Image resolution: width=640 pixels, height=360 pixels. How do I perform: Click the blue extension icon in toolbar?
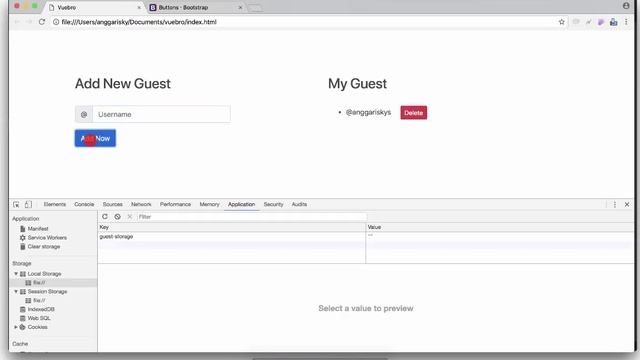[613, 22]
